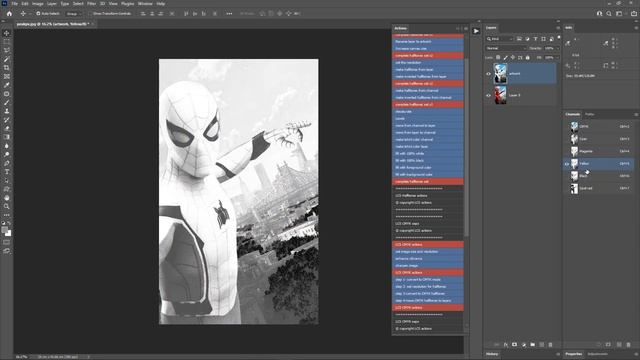The height and width of the screenshot is (360, 640).
Task: Switch to the Adjustments tab
Action: pyautogui.click(x=598, y=354)
